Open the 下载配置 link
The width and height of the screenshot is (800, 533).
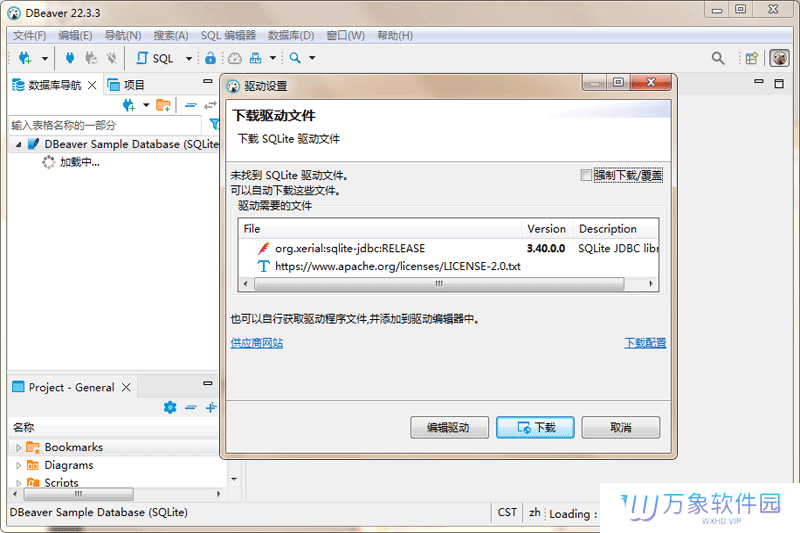tap(645, 343)
